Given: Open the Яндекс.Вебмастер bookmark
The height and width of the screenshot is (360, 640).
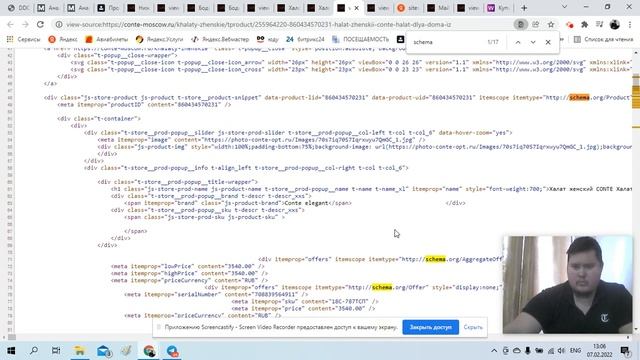Looking at the screenshot, I should click(220, 40).
